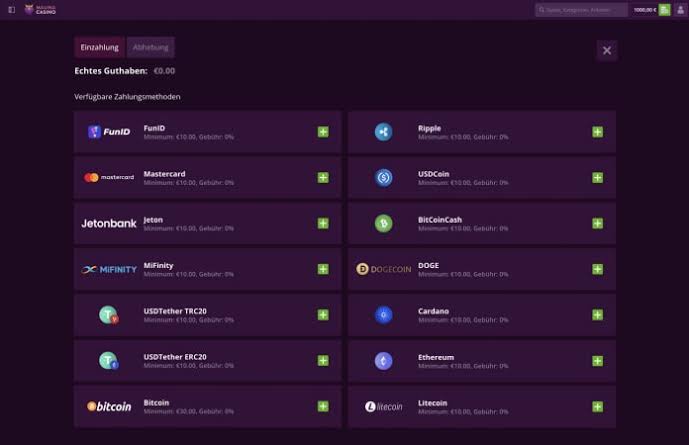Image resolution: width=689 pixels, height=445 pixels.
Task: Click the green plus for Ethereum
Action: (x=598, y=361)
